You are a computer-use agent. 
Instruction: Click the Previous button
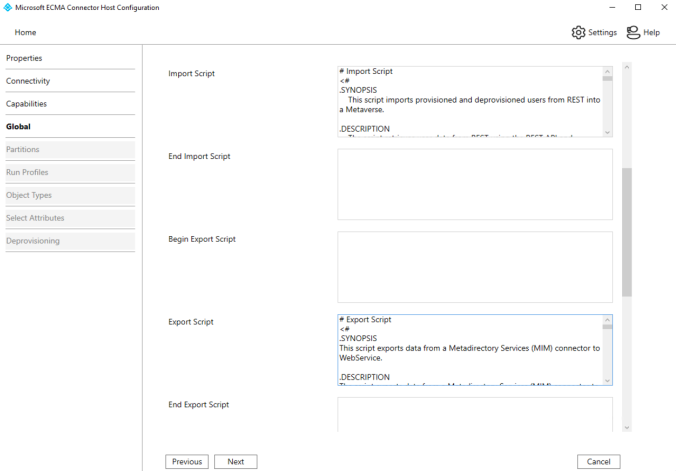click(x=187, y=462)
